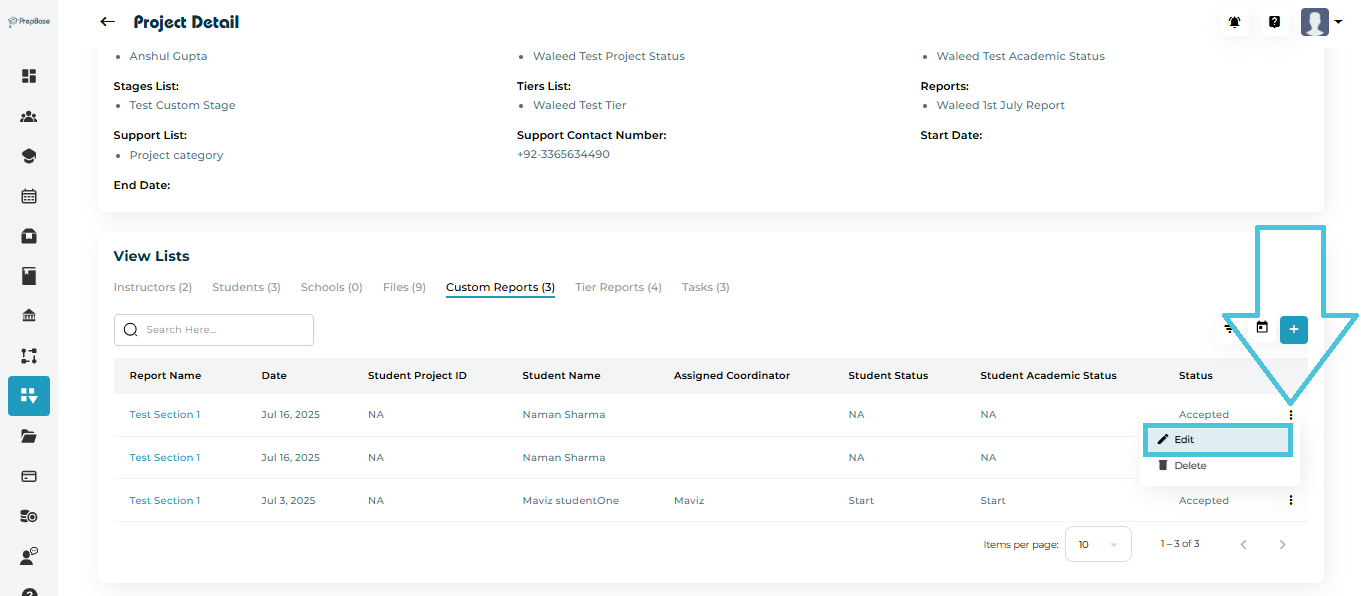Click the help question mark icon in header
Viewport: 1361px width, 596px height.
coord(1274,22)
